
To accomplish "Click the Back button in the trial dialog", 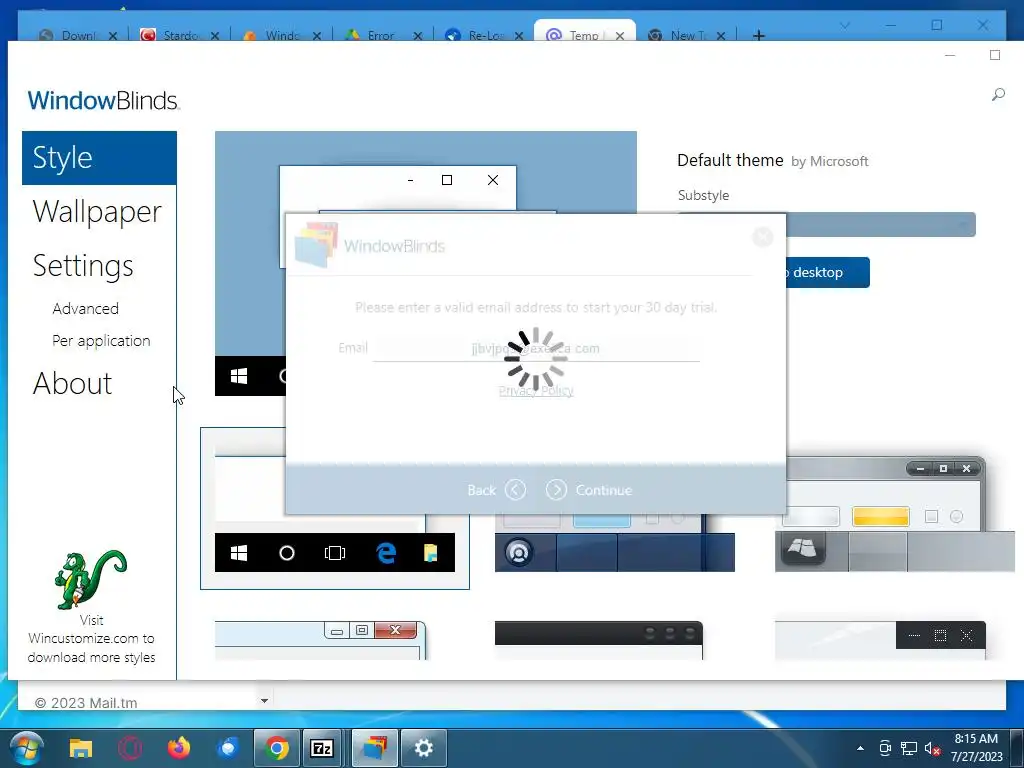I will (496, 490).
